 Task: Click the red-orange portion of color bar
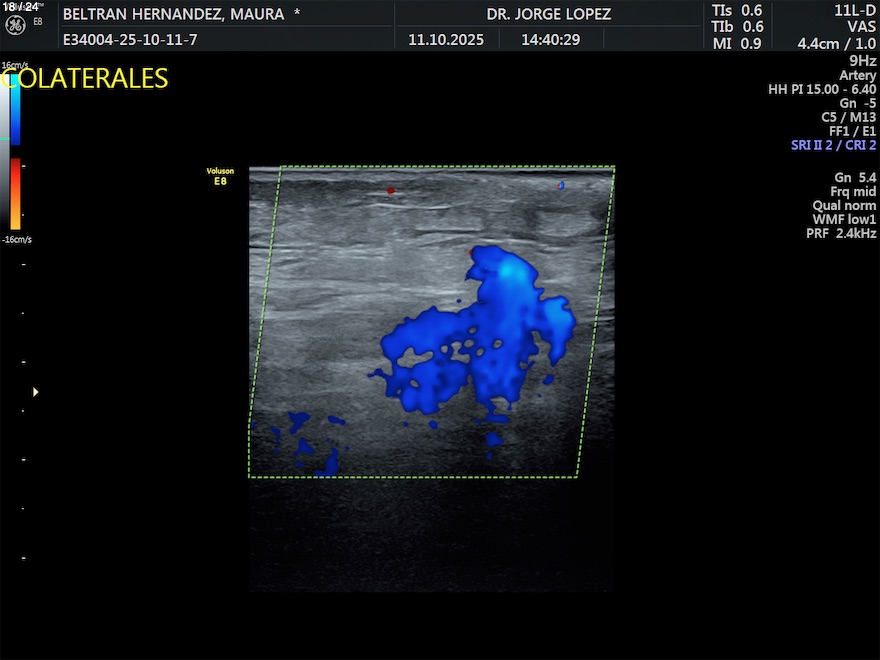[15, 193]
